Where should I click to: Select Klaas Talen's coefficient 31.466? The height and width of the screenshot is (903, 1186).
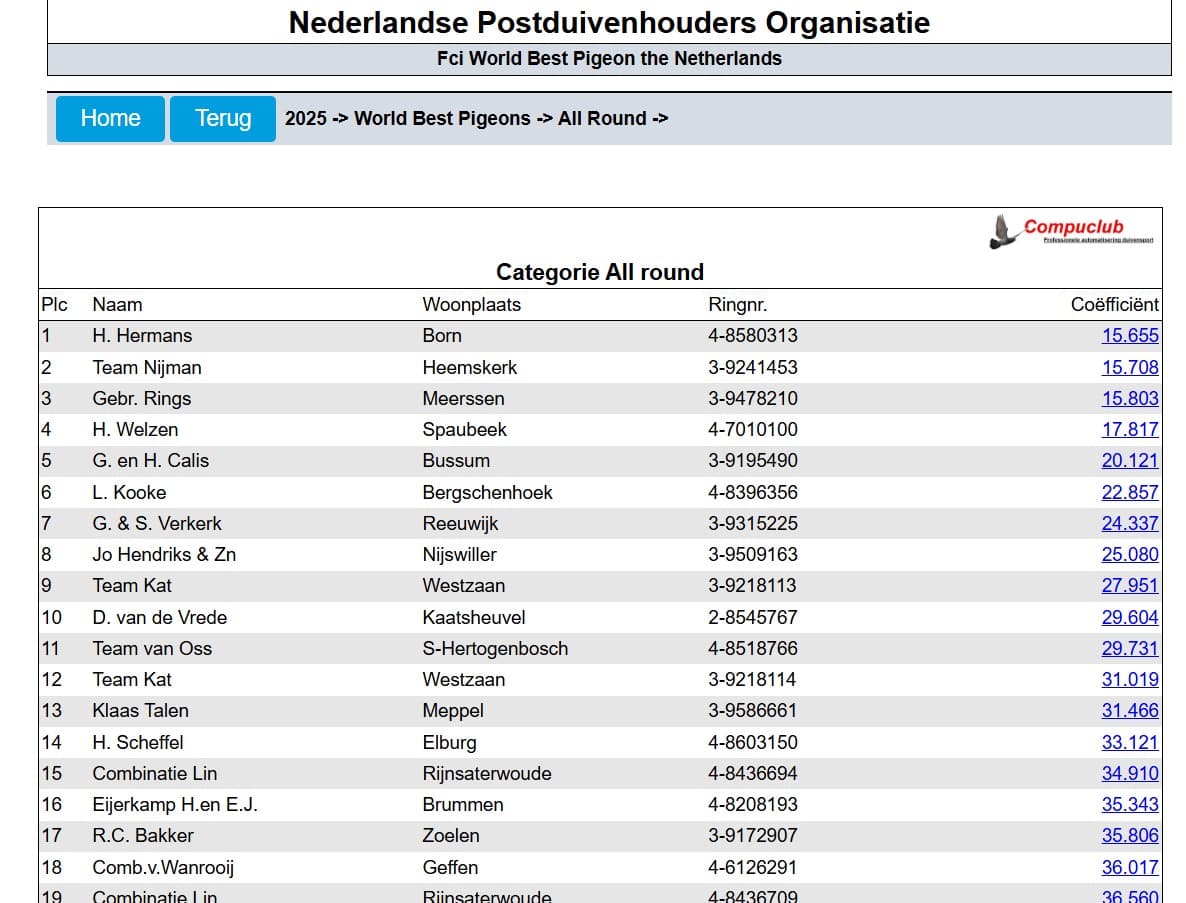[x=1130, y=710]
